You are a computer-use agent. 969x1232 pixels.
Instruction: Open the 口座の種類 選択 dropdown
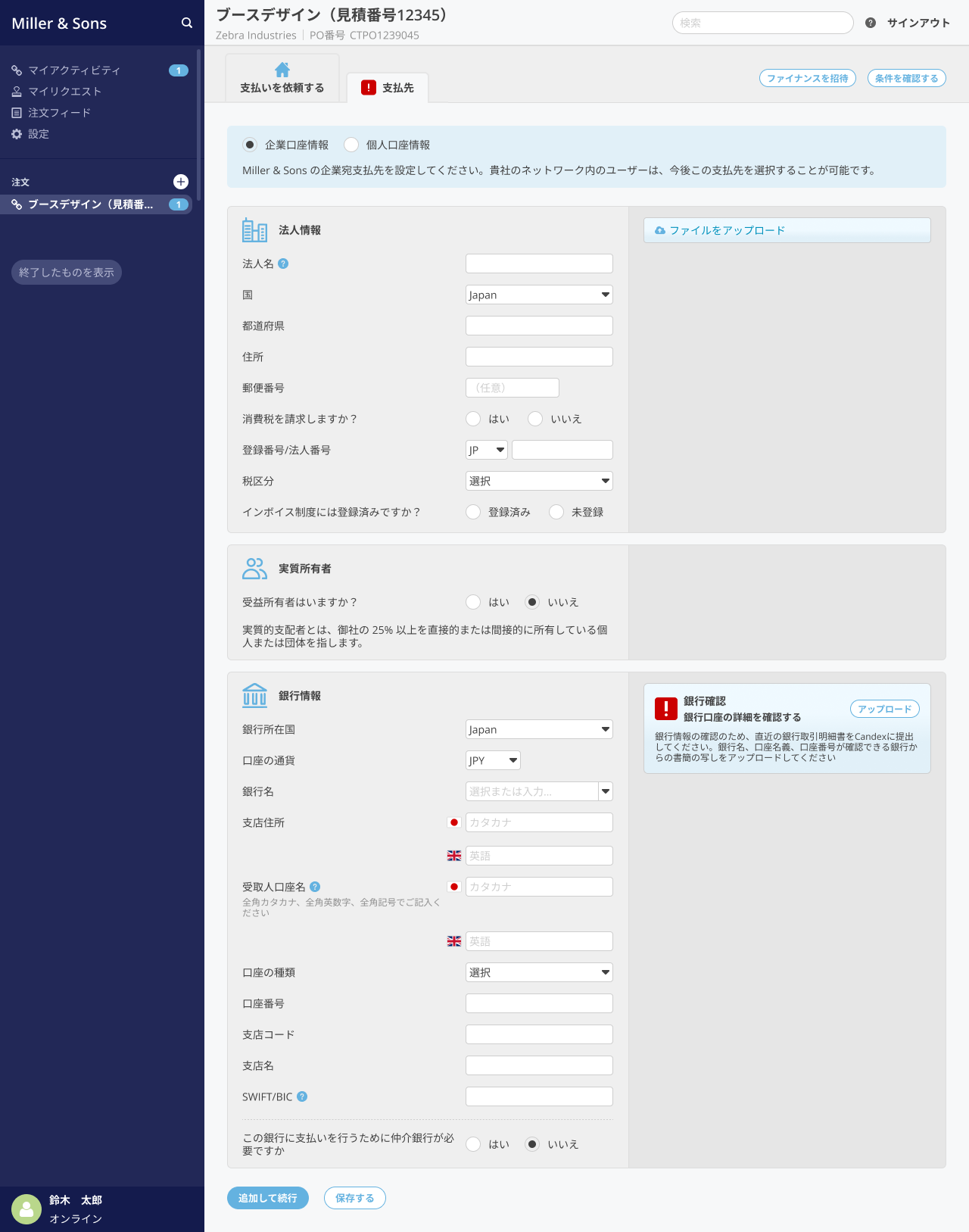click(539, 972)
